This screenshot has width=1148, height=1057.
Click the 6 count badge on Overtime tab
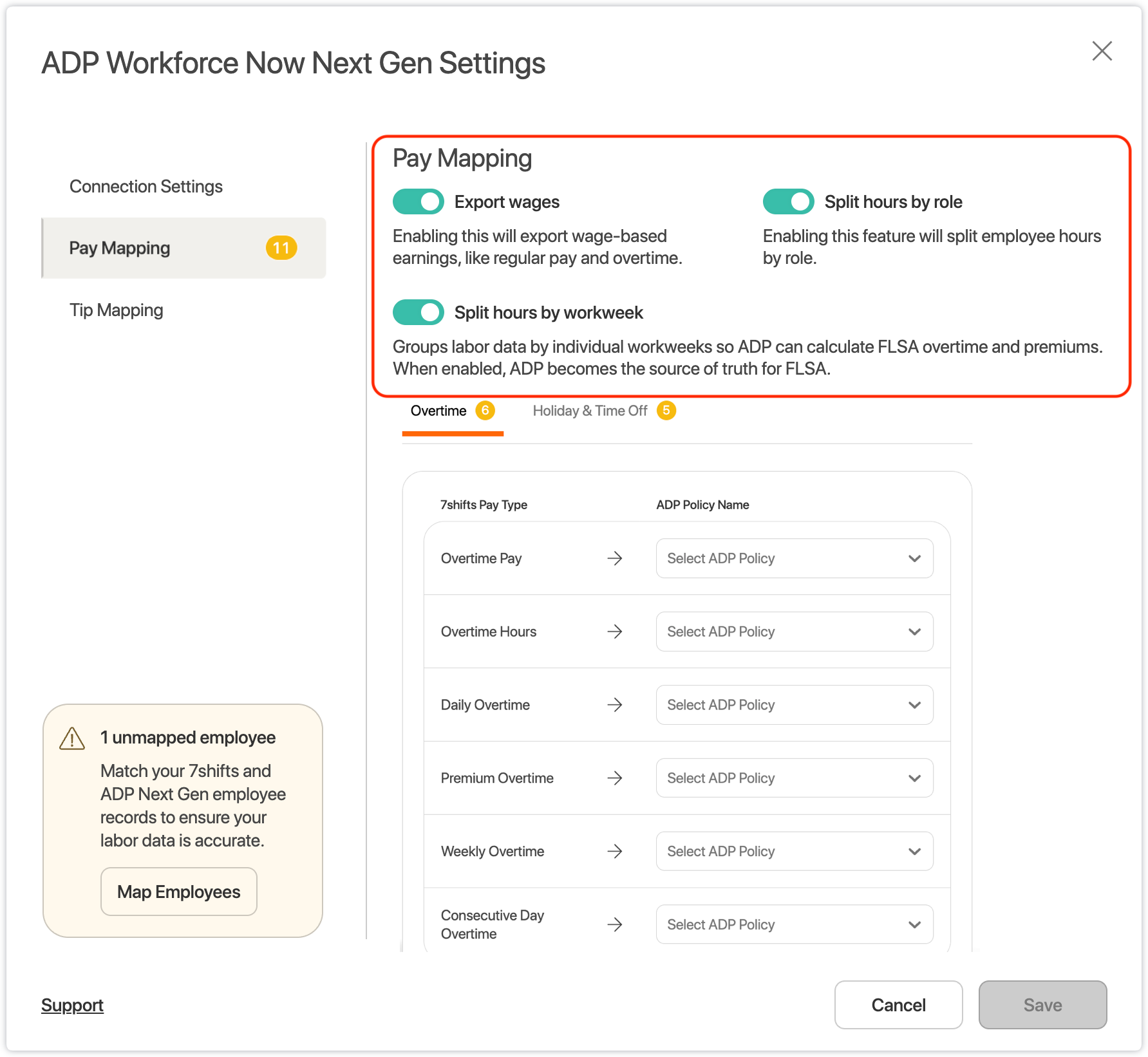pyautogui.click(x=485, y=411)
